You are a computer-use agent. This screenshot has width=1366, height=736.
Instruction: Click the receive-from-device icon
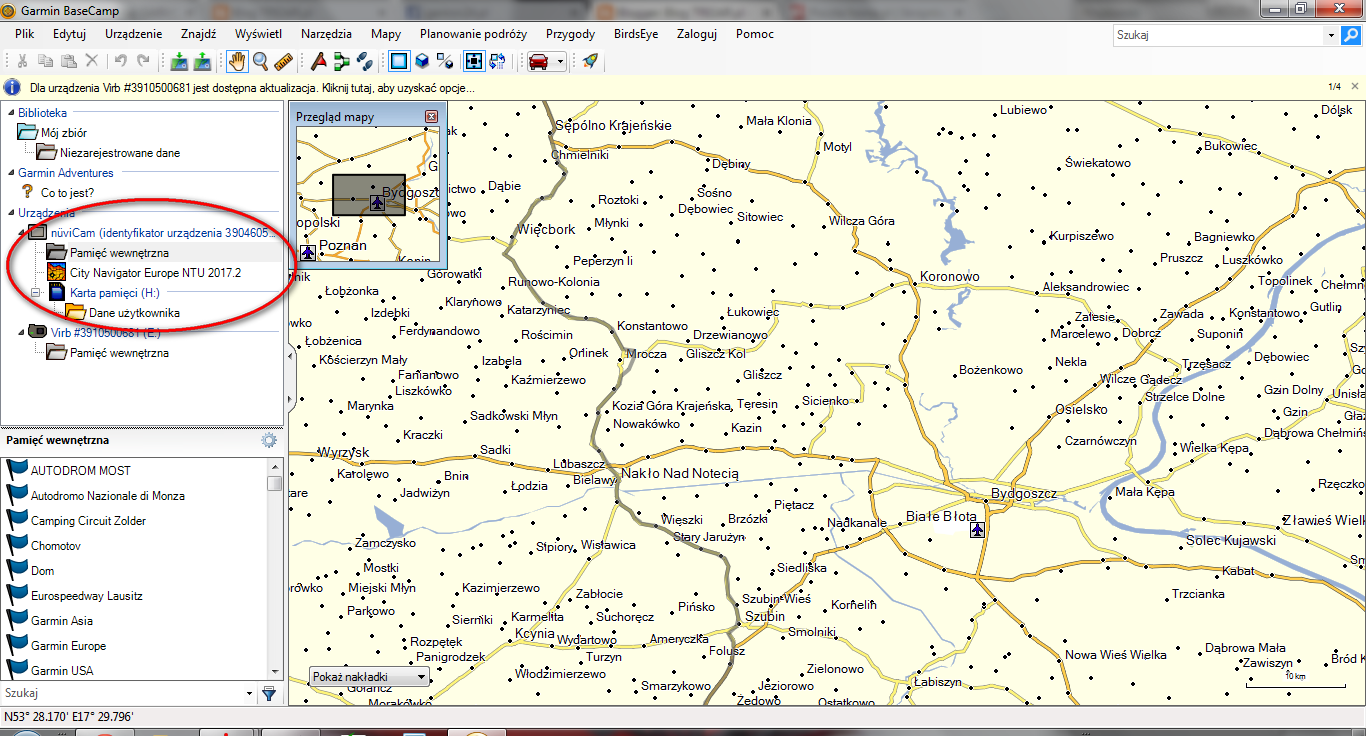point(202,62)
